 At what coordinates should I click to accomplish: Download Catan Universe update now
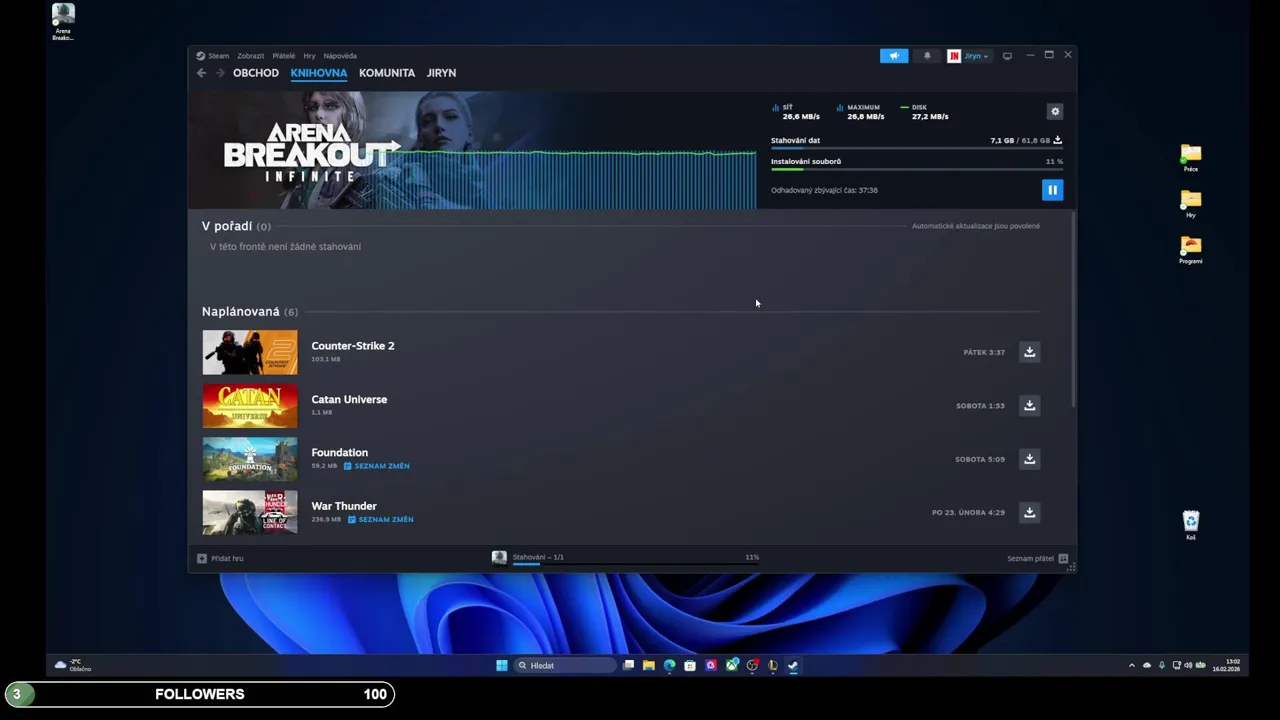coord(1029,405)
